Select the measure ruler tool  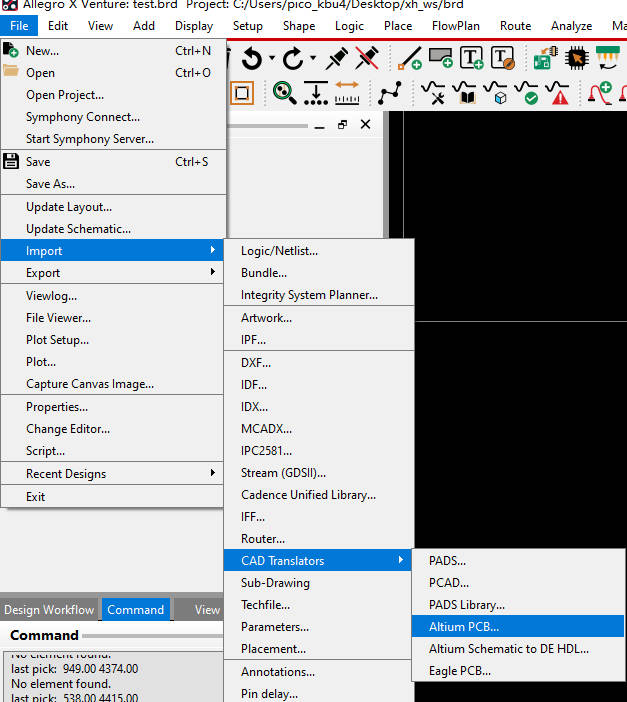click(347, 93)
